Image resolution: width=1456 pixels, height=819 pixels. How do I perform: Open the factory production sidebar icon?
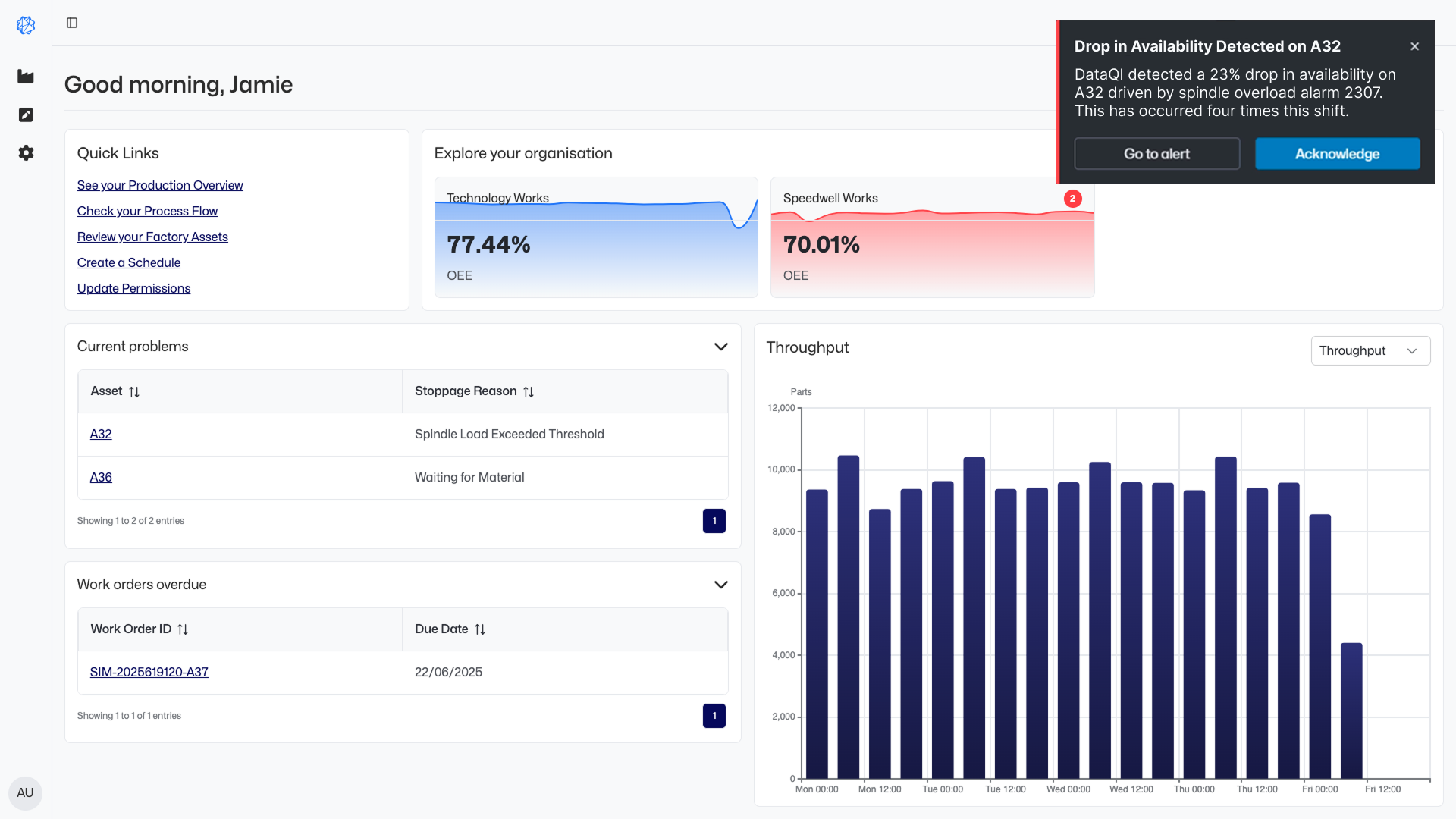pyautogui.click(x=26, y=77)
